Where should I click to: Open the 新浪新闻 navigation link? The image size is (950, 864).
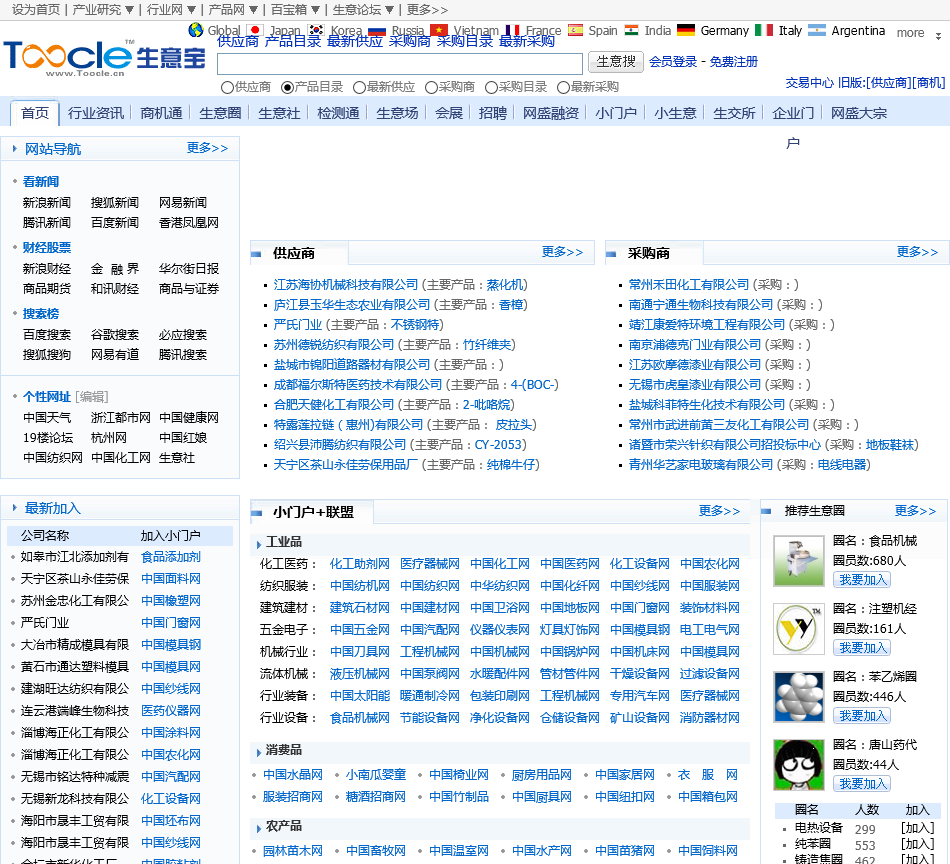(x=47, y=202)
